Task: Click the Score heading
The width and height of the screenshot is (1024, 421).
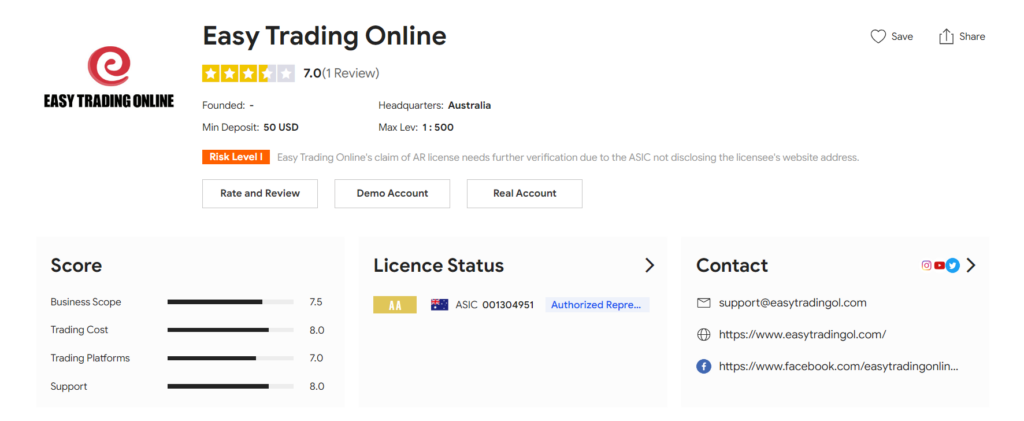Action: click(76, 266)
